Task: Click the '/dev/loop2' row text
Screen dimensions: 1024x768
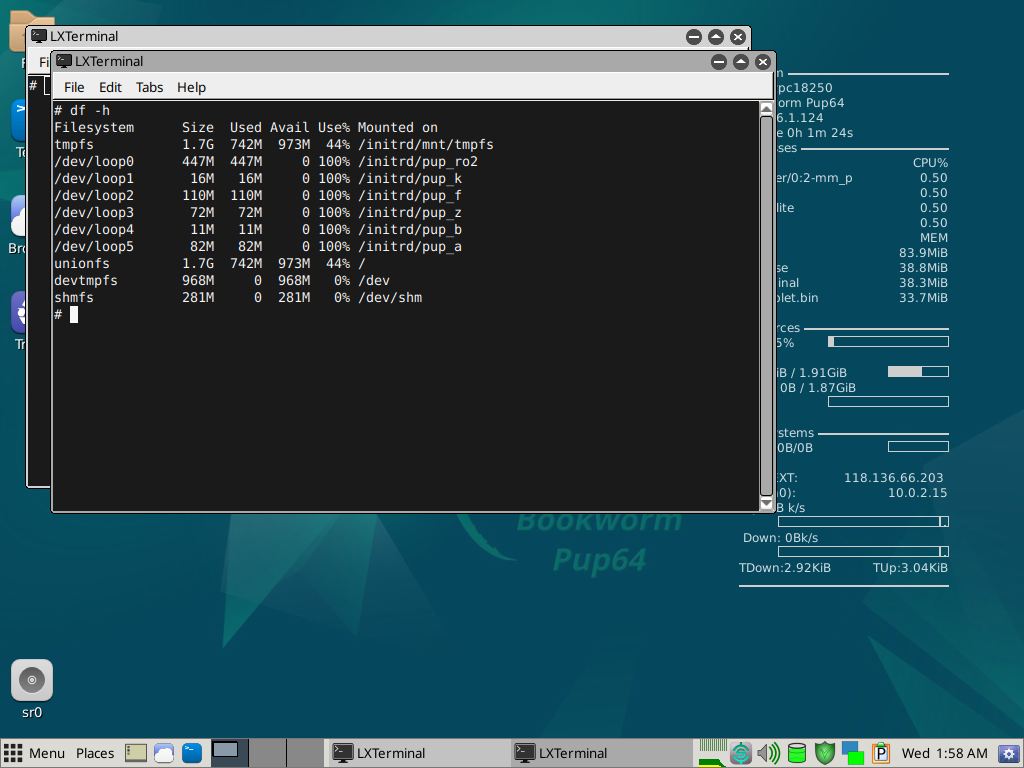Action: tap(94, 195)
